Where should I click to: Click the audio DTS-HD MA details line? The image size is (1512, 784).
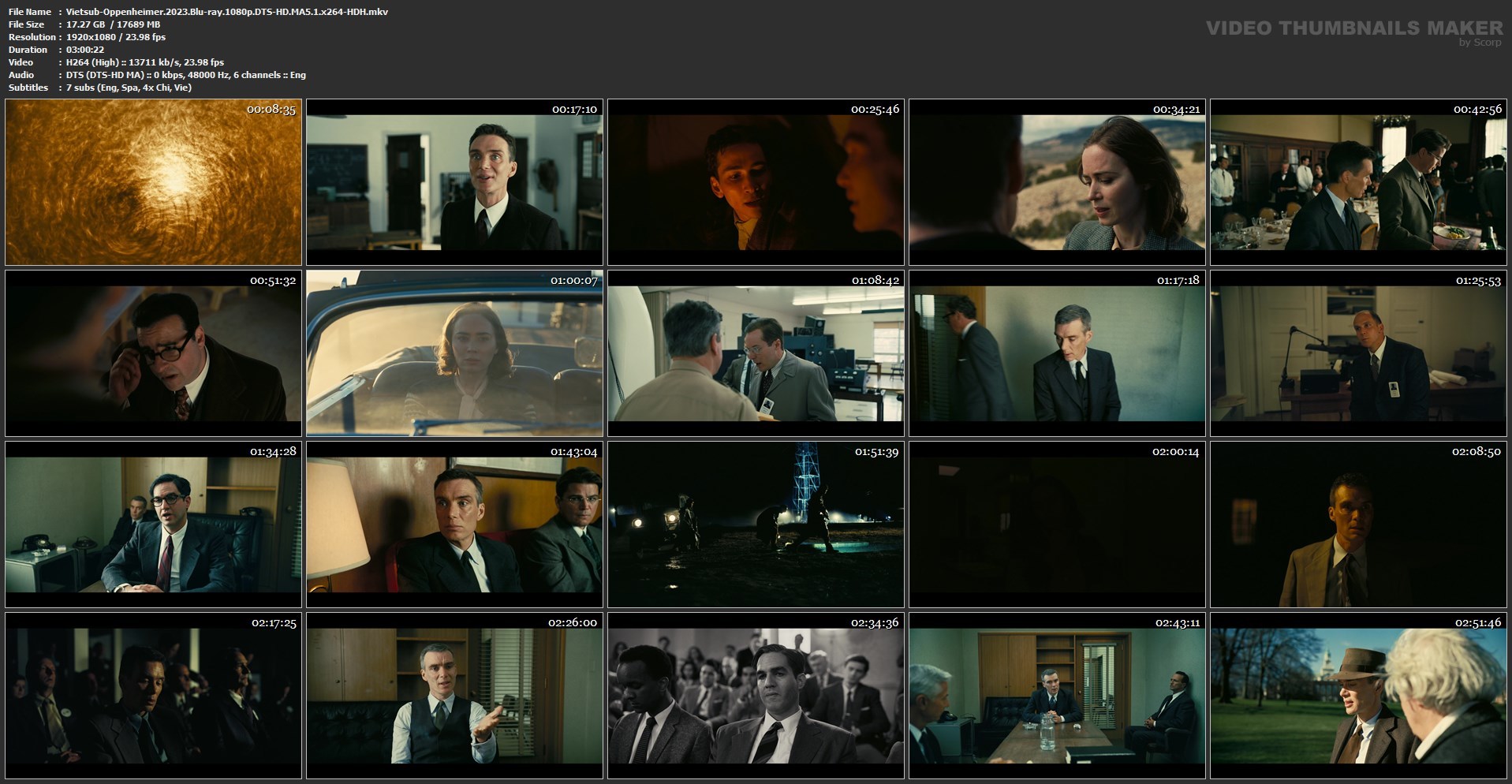coord(186,75)
